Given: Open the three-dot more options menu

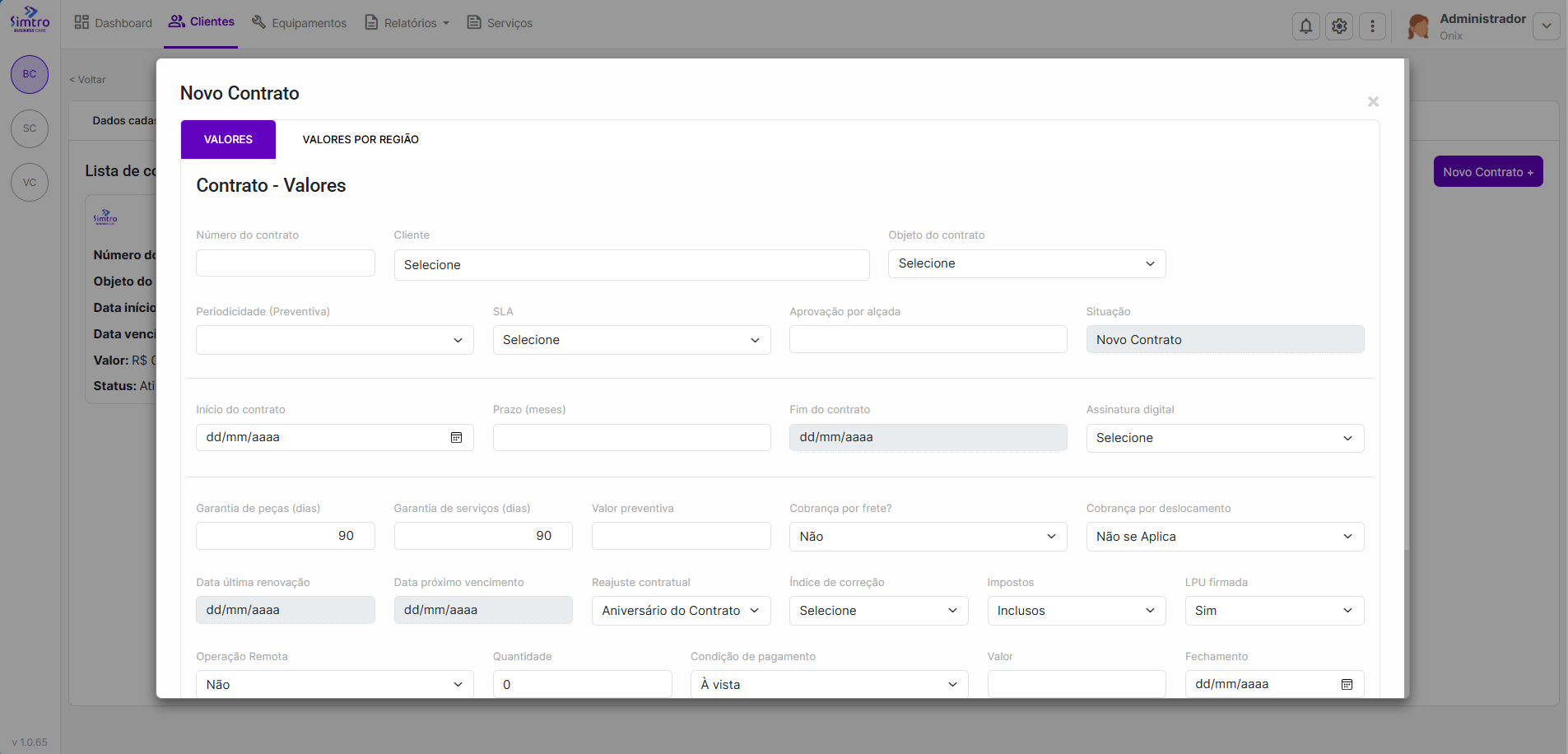Looking at the screenshot, I should click(1372, 26).
